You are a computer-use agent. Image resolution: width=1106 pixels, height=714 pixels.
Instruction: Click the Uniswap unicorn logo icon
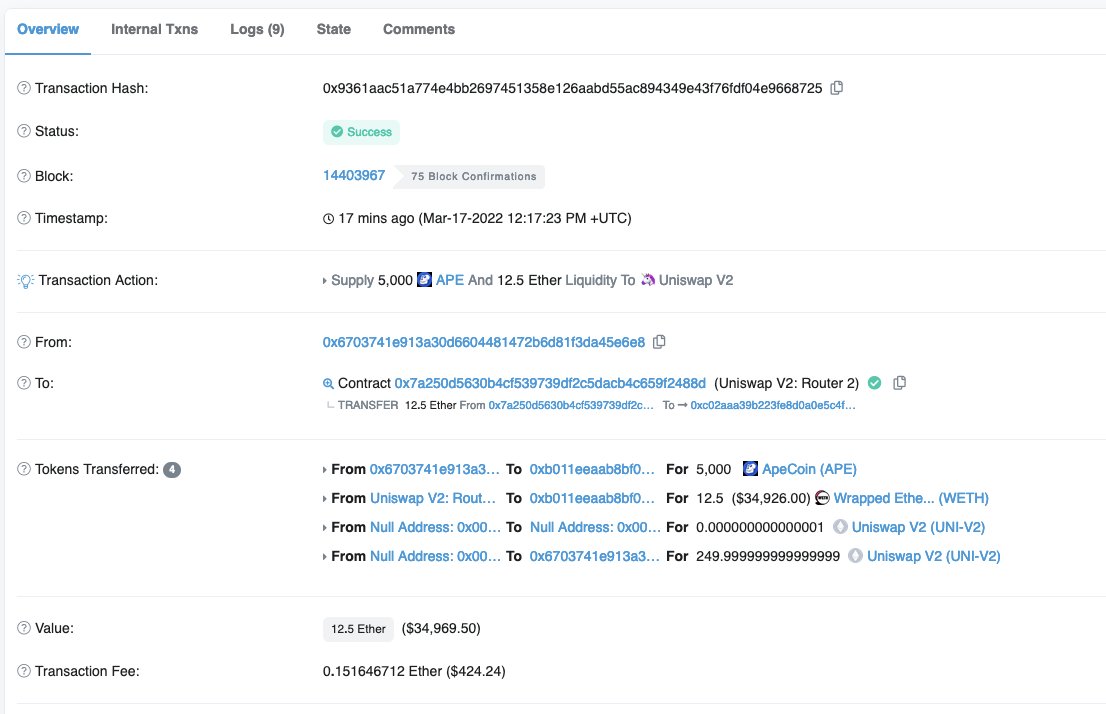coord(648,280)
